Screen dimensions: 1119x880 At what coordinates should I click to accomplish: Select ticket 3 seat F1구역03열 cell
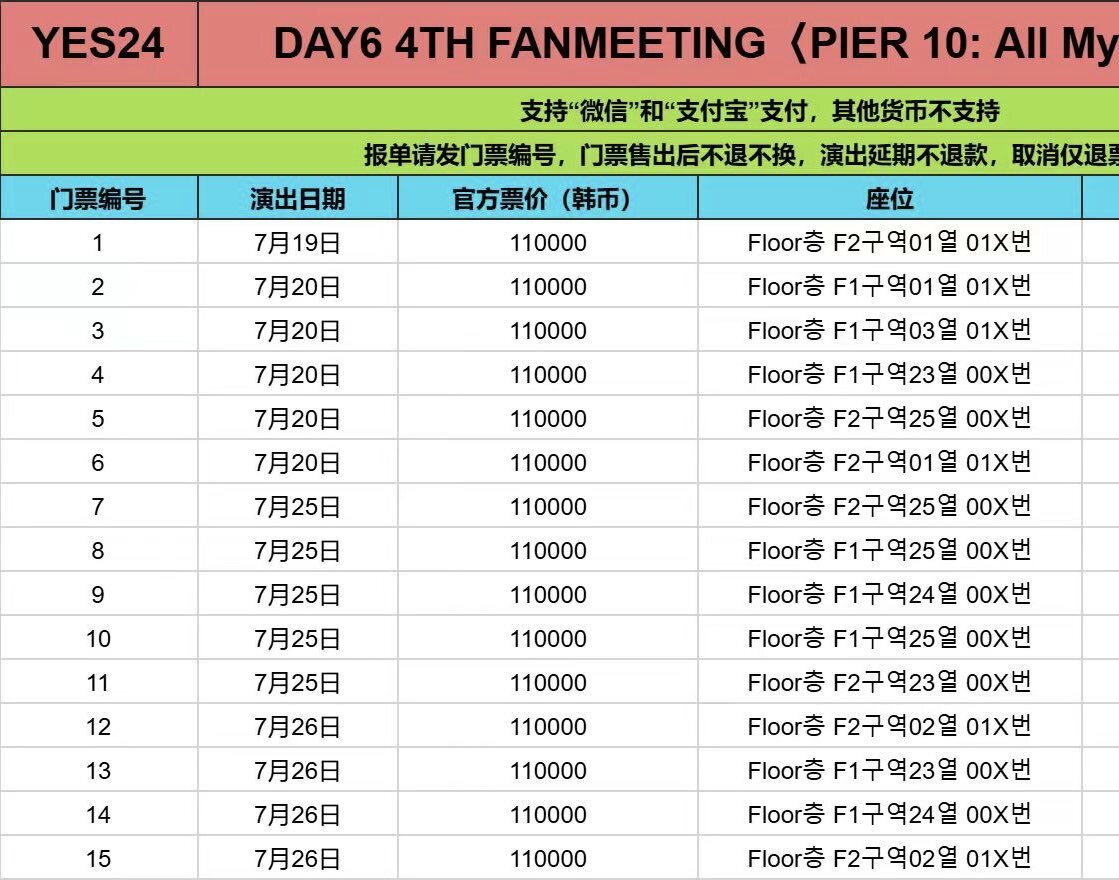[890, 330]
